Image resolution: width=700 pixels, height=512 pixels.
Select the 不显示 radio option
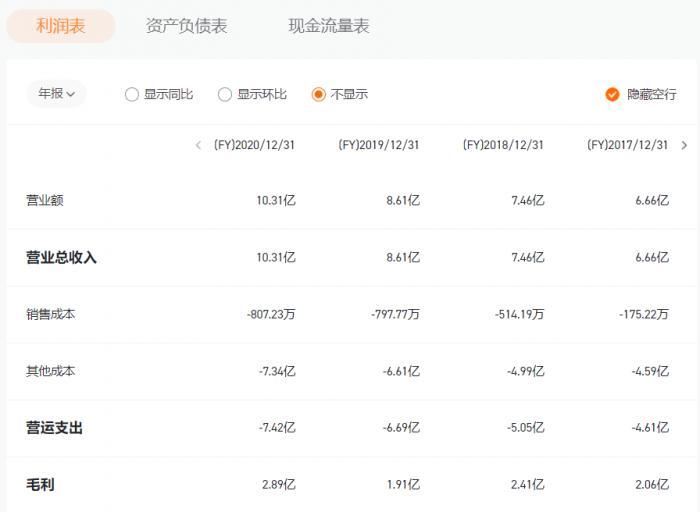[x=319, y=94]
